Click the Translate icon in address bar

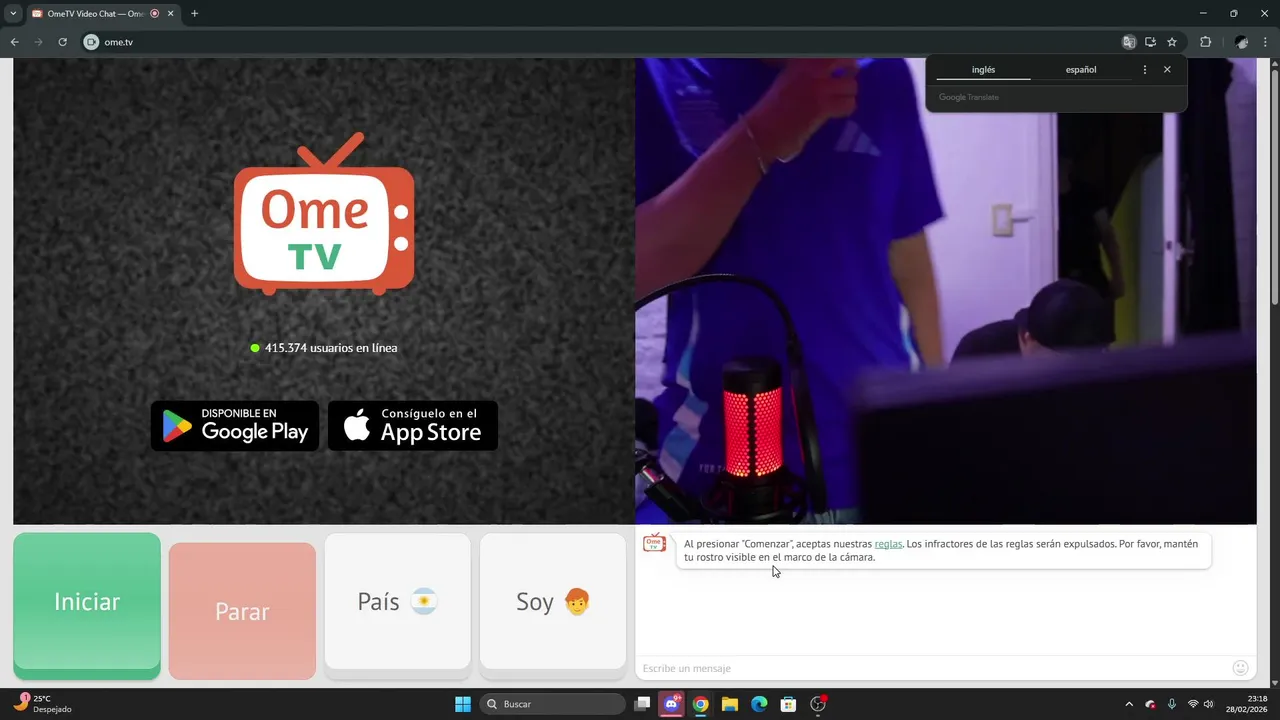tap(1129, 42)
